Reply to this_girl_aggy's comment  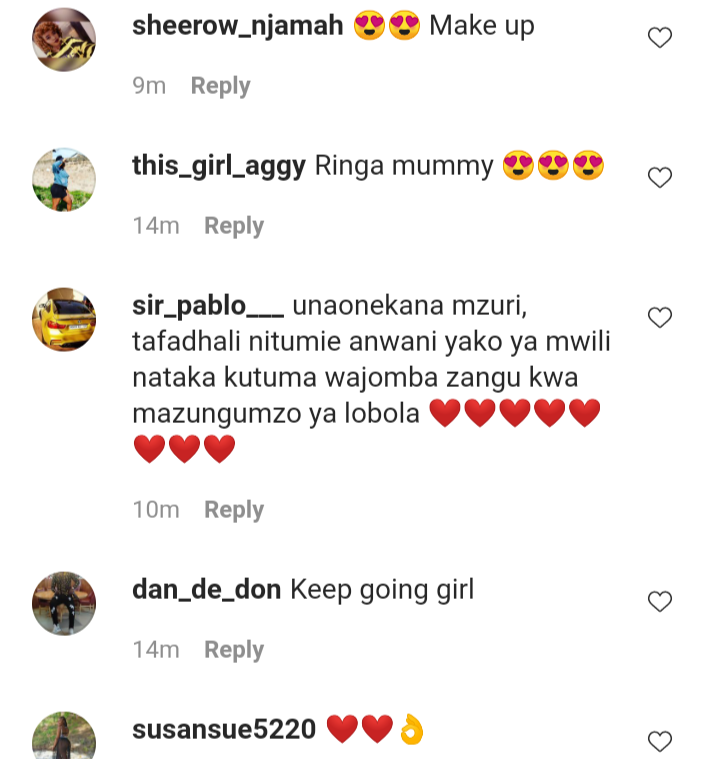pos(234,226)
